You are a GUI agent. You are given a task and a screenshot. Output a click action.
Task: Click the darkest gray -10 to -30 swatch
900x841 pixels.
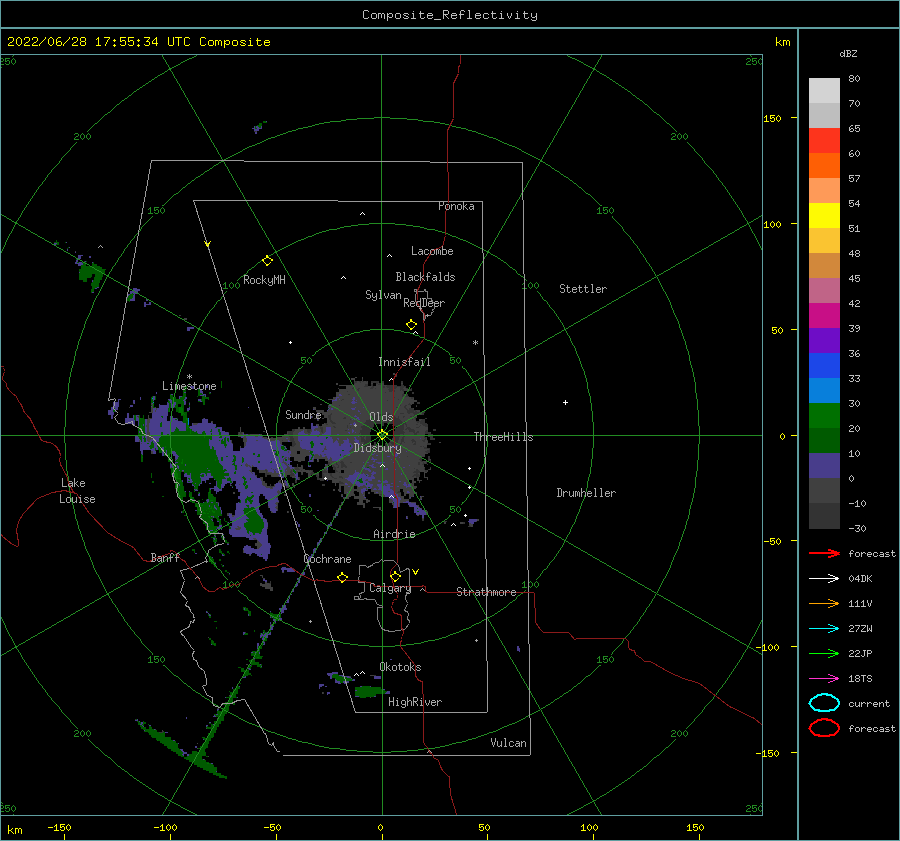(824, 516)
